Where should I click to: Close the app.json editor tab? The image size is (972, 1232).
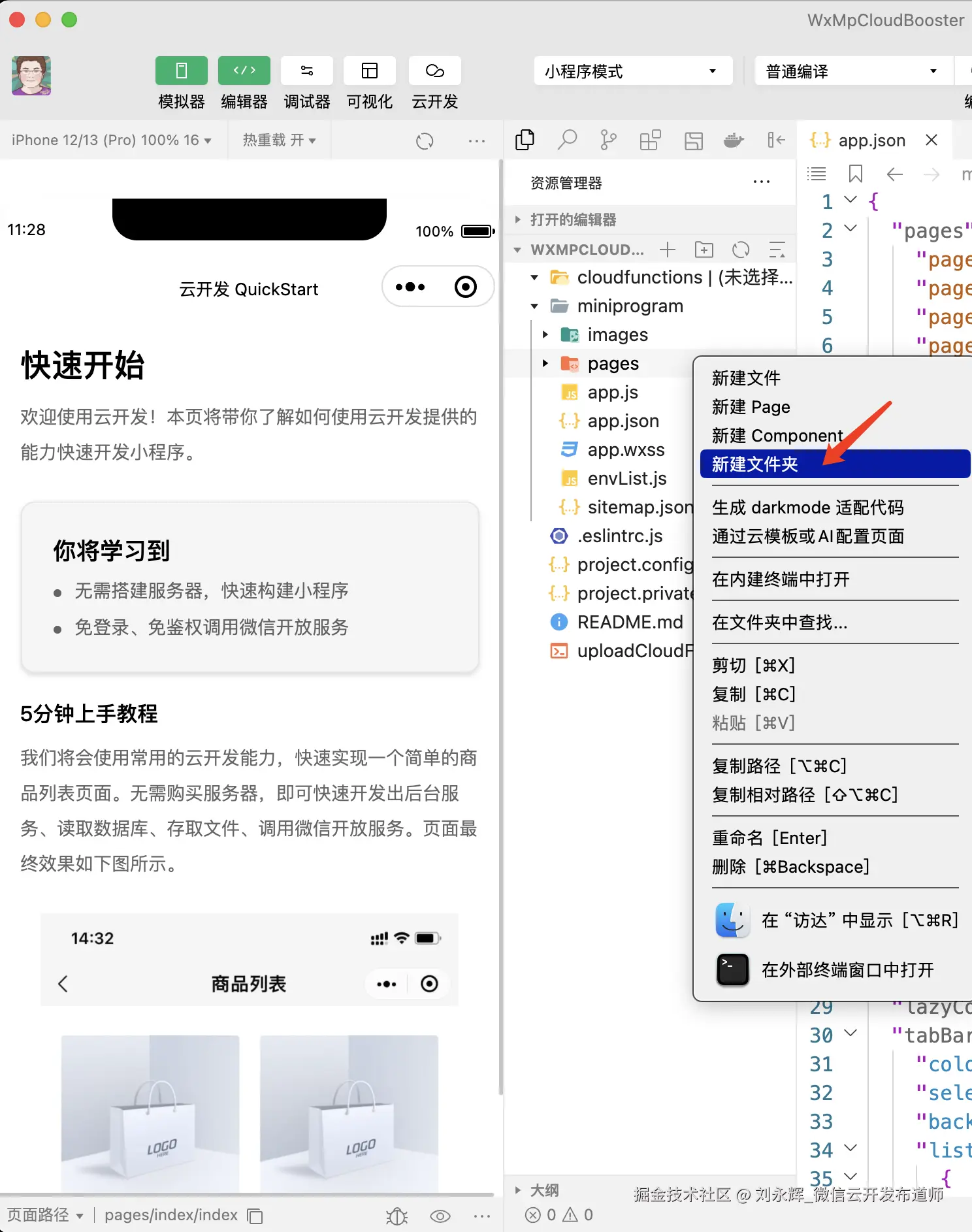point(931,140)
